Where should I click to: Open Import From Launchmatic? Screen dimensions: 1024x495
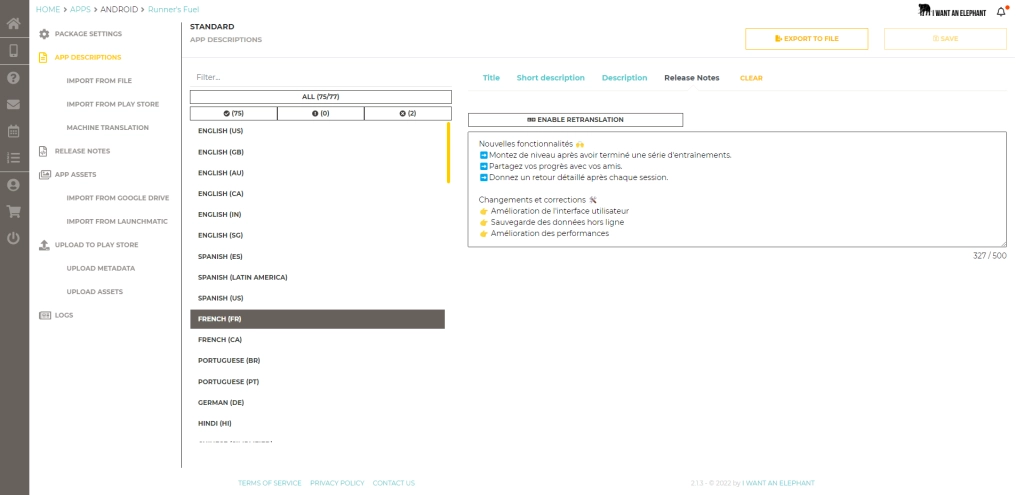pyautogui.click(x=117, y=222)
